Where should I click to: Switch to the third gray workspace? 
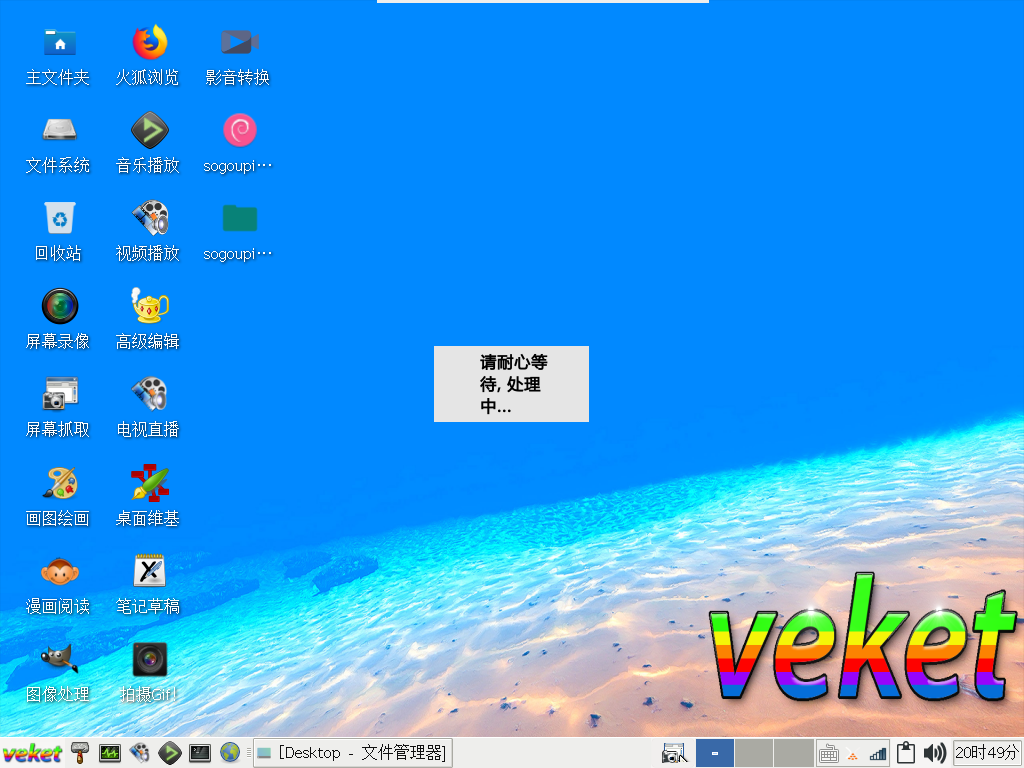(793, 753)
